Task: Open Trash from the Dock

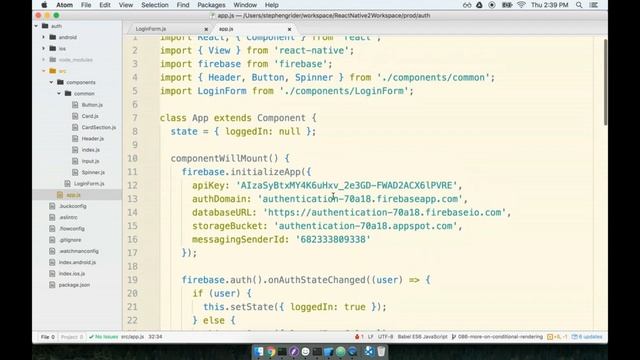Action: [381, 351]
